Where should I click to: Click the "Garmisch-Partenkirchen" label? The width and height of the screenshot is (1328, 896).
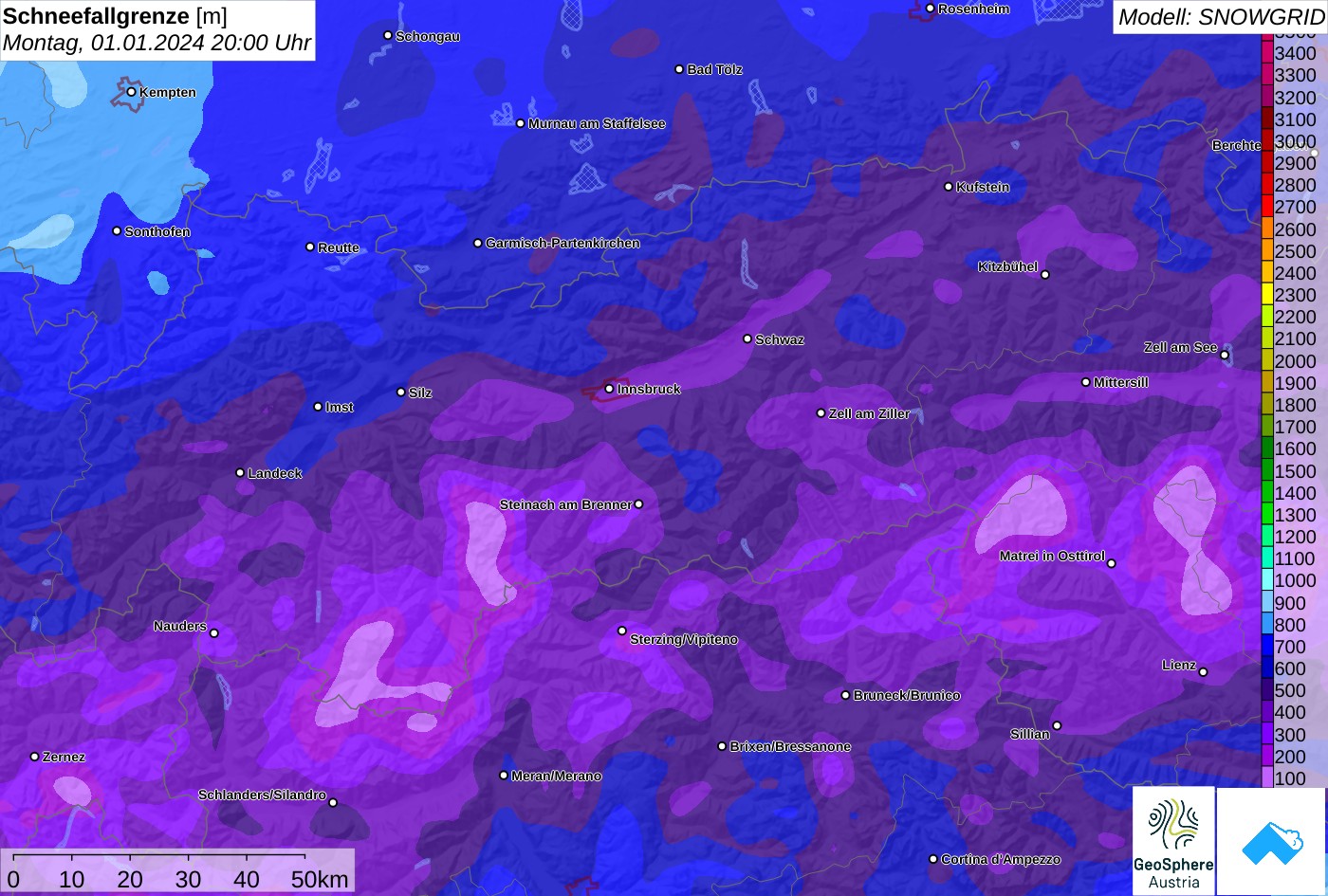563,244
